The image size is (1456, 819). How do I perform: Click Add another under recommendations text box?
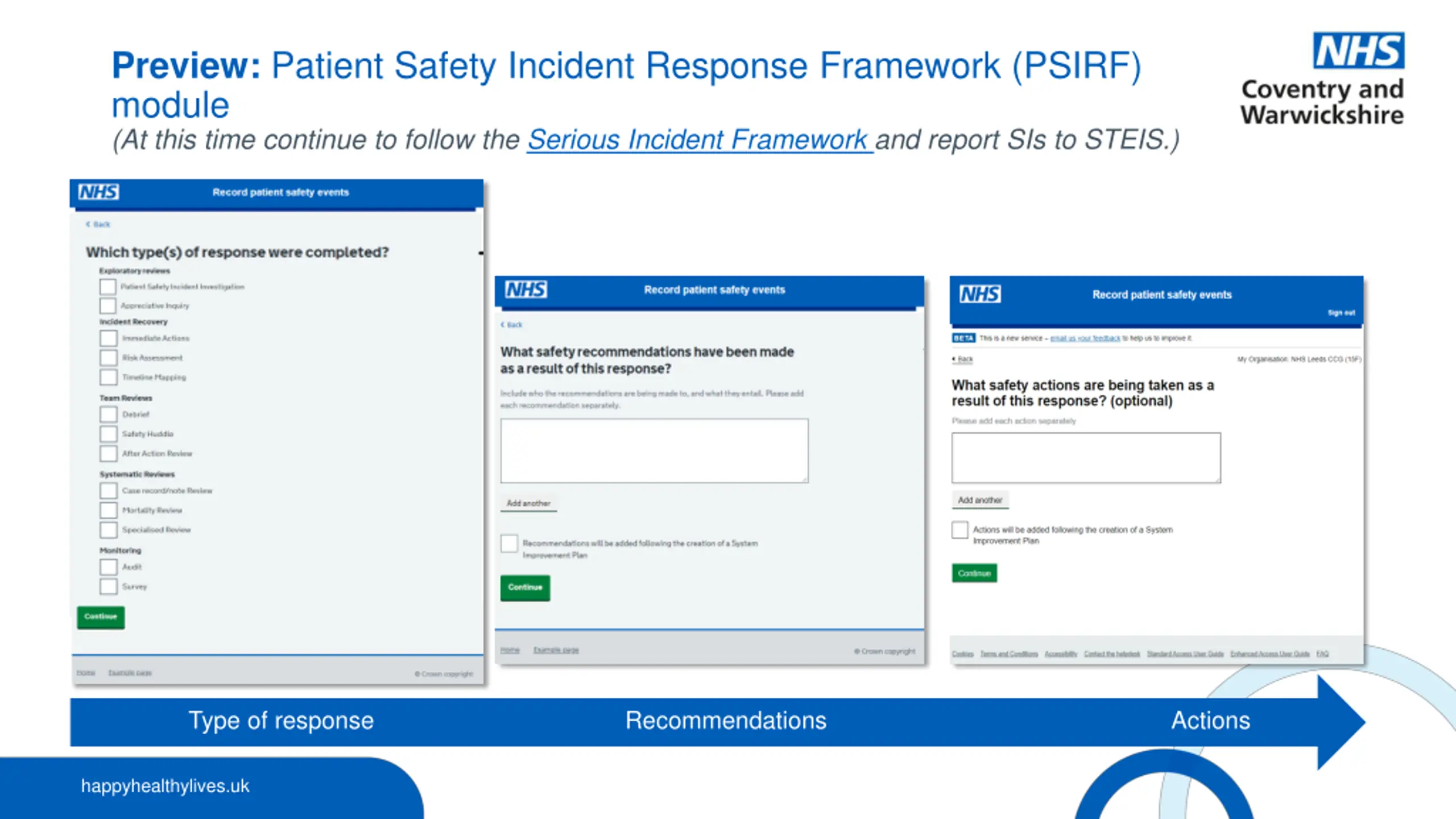point(528,503)
